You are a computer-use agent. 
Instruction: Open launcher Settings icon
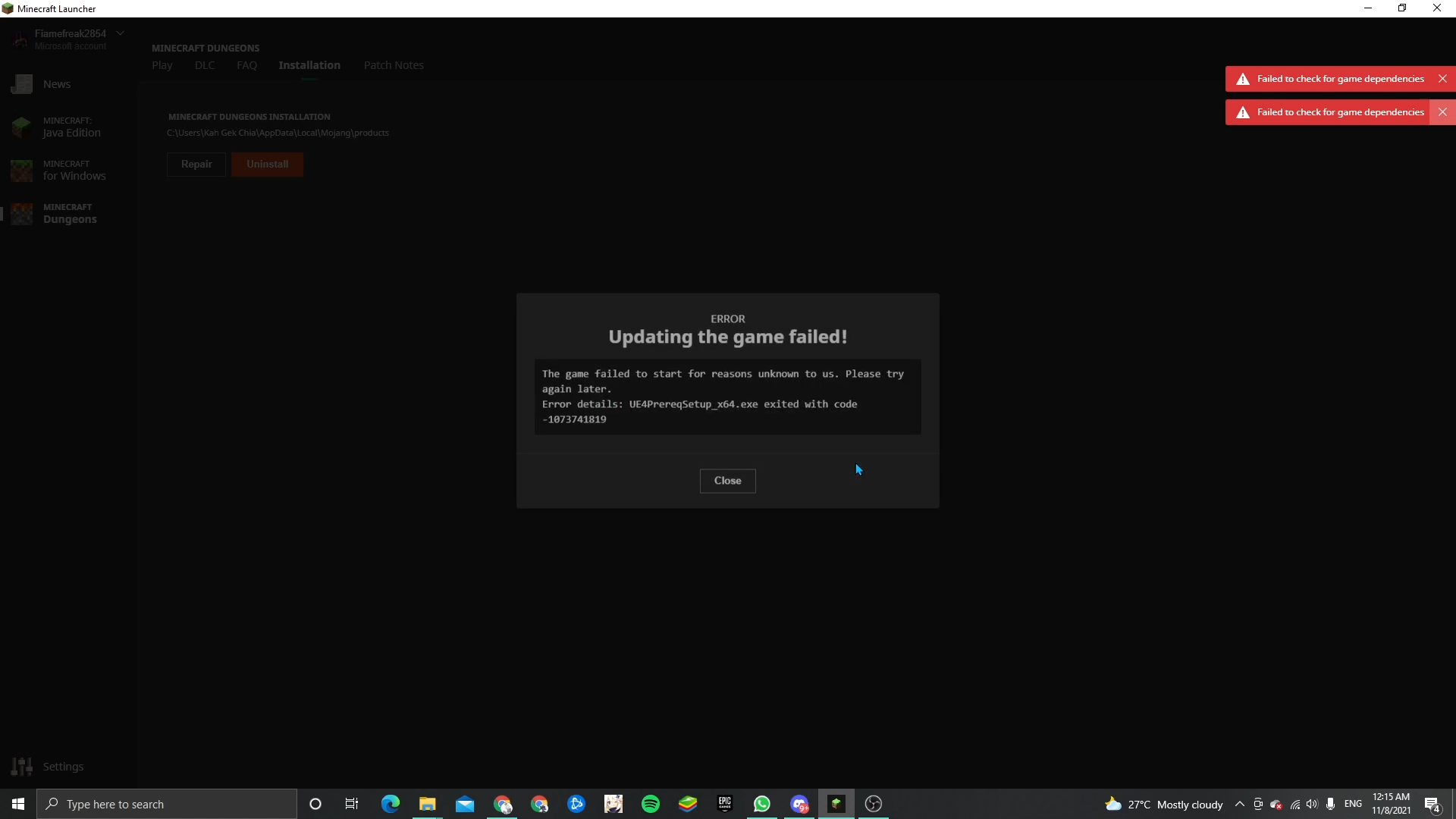click(x=22, y=767)
